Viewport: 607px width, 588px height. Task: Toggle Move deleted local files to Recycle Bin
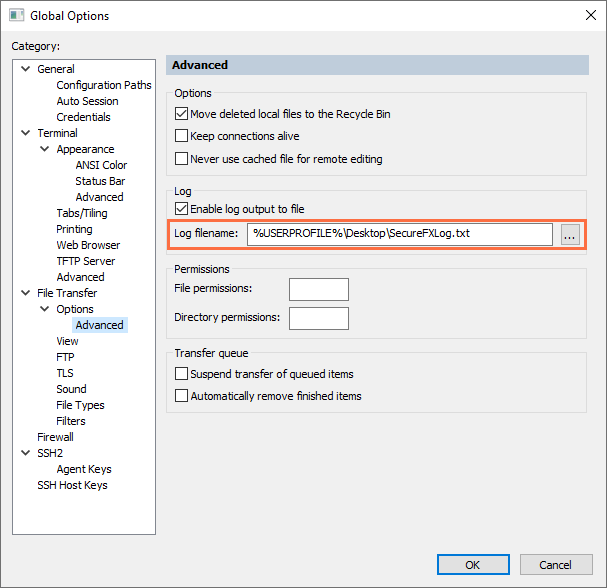coord(181,114)
